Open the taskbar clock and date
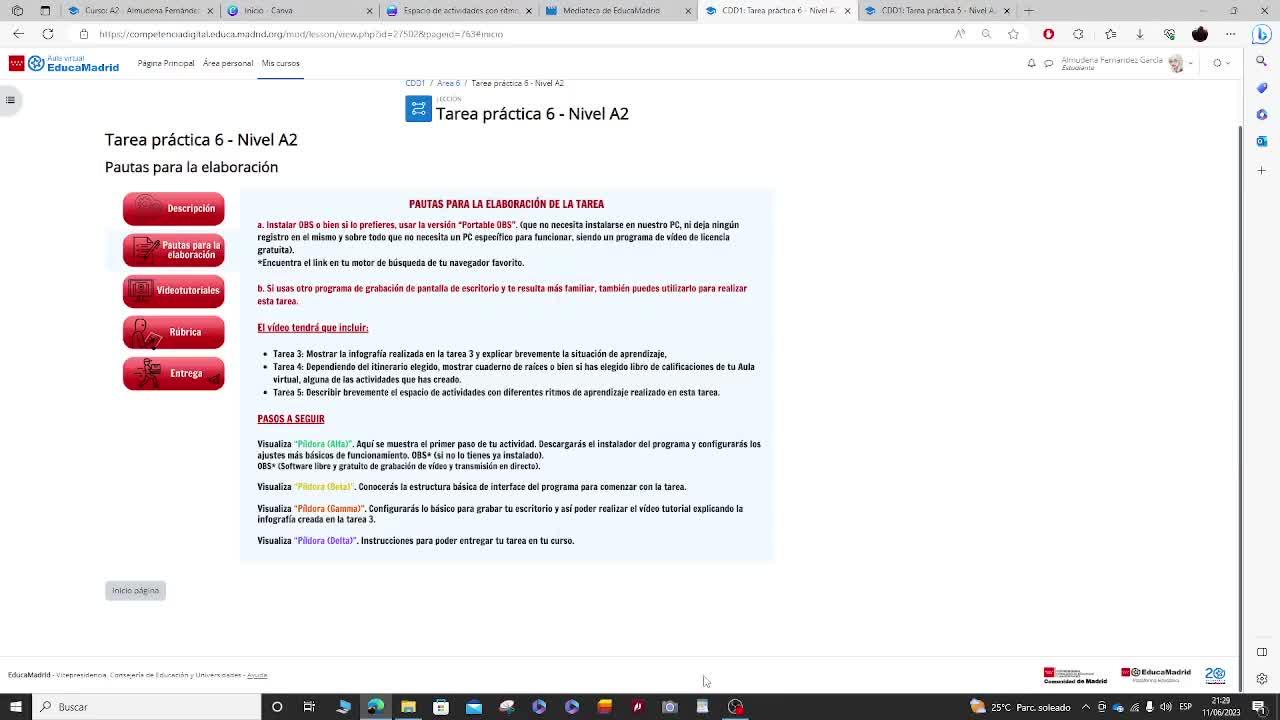The height and width of the screenshot is (720, 1280). pos(1221,707)
